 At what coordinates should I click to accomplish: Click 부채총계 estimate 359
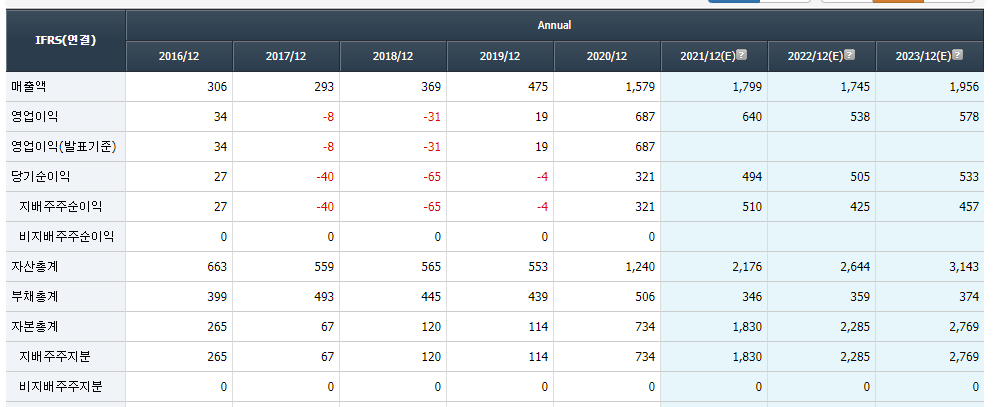[x=860, y=297]
